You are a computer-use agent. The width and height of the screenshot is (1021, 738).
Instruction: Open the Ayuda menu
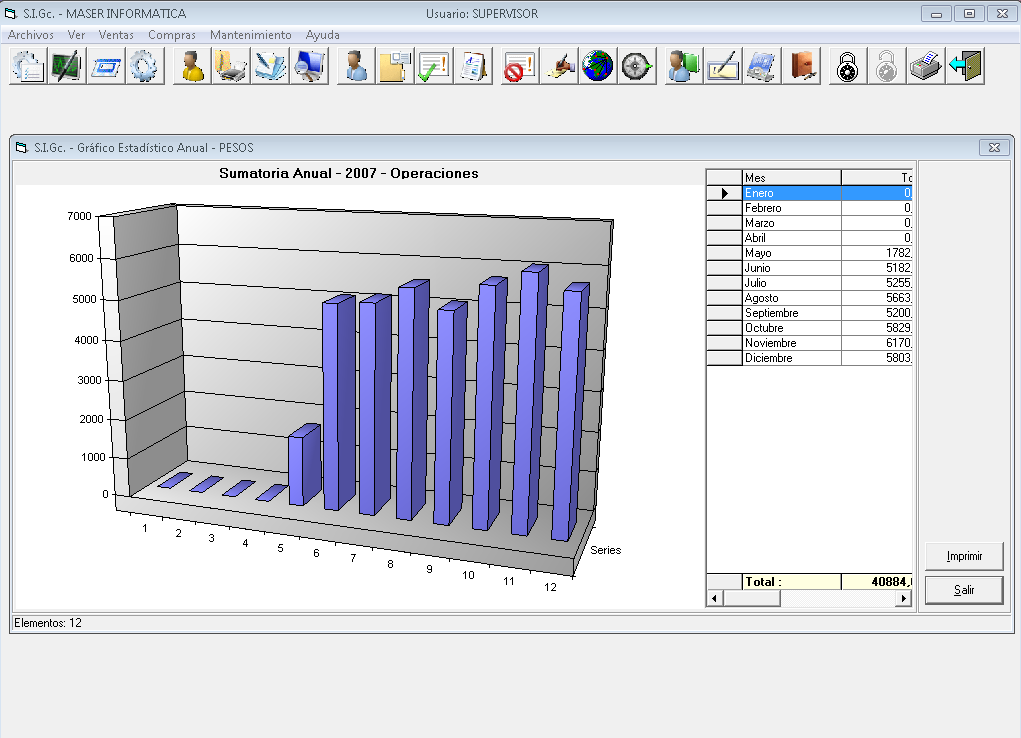[x=323, y=35]
